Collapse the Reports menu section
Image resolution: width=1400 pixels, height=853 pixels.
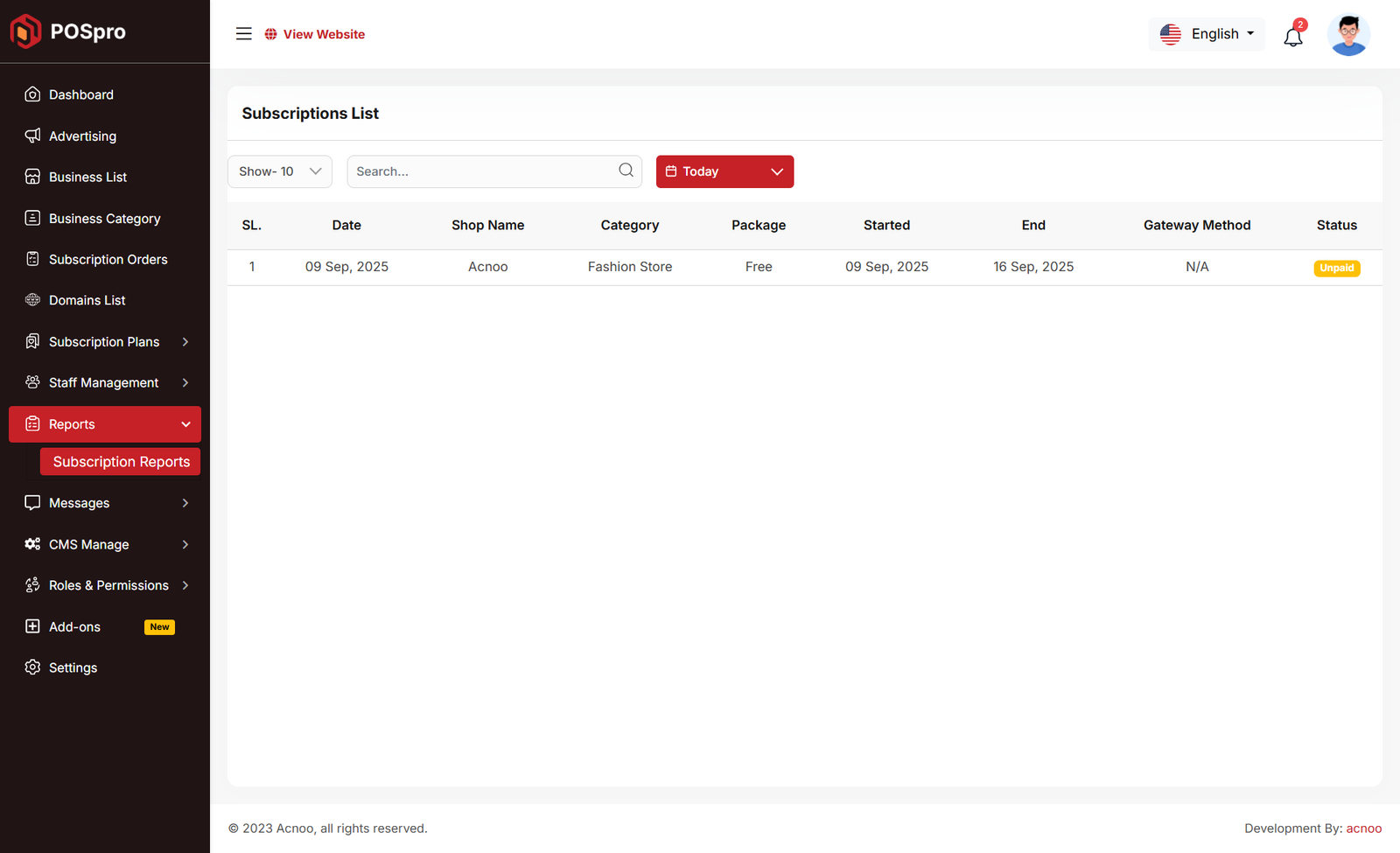185,424
